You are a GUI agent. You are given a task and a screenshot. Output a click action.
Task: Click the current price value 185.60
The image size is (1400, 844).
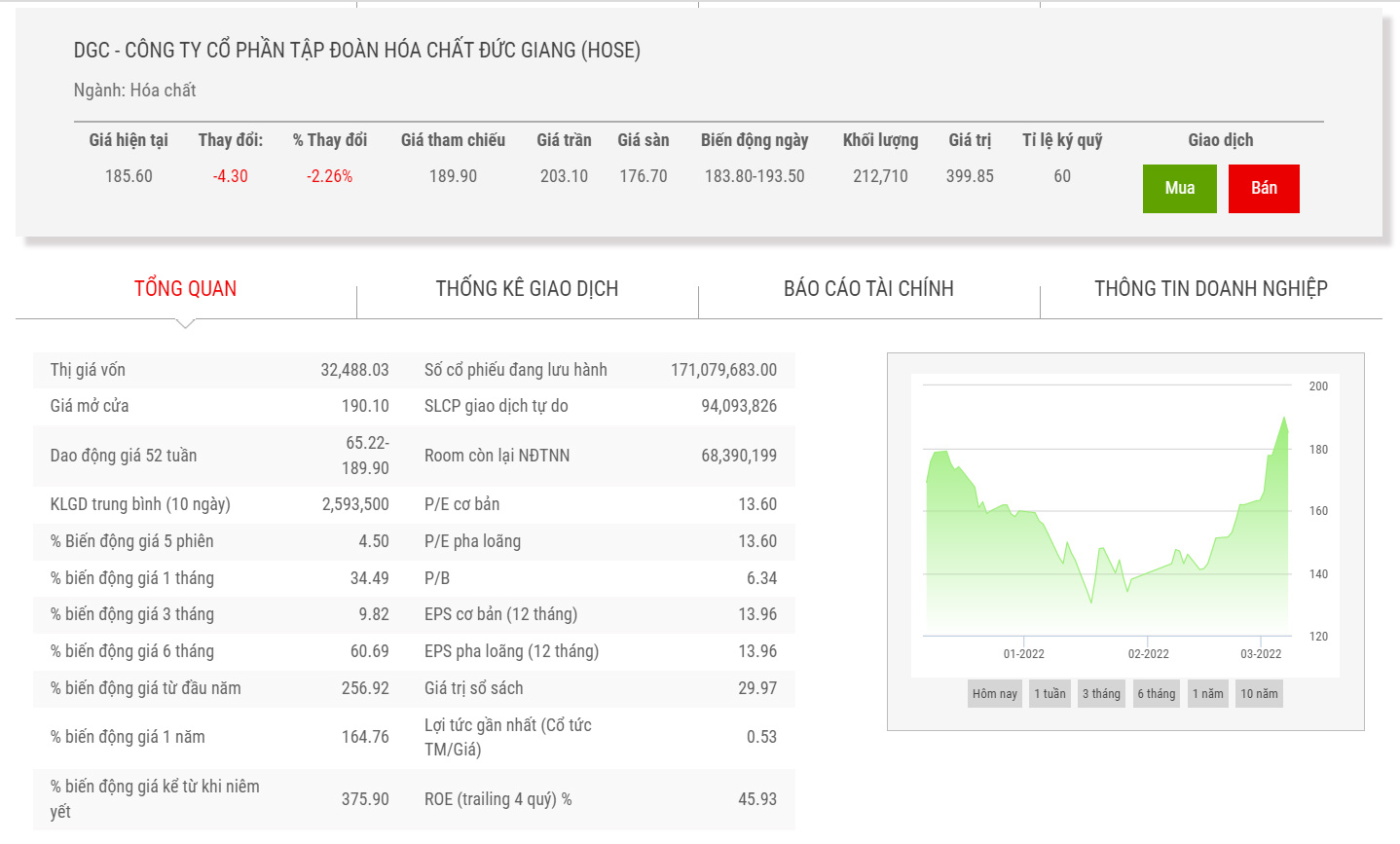coord(129,176)
